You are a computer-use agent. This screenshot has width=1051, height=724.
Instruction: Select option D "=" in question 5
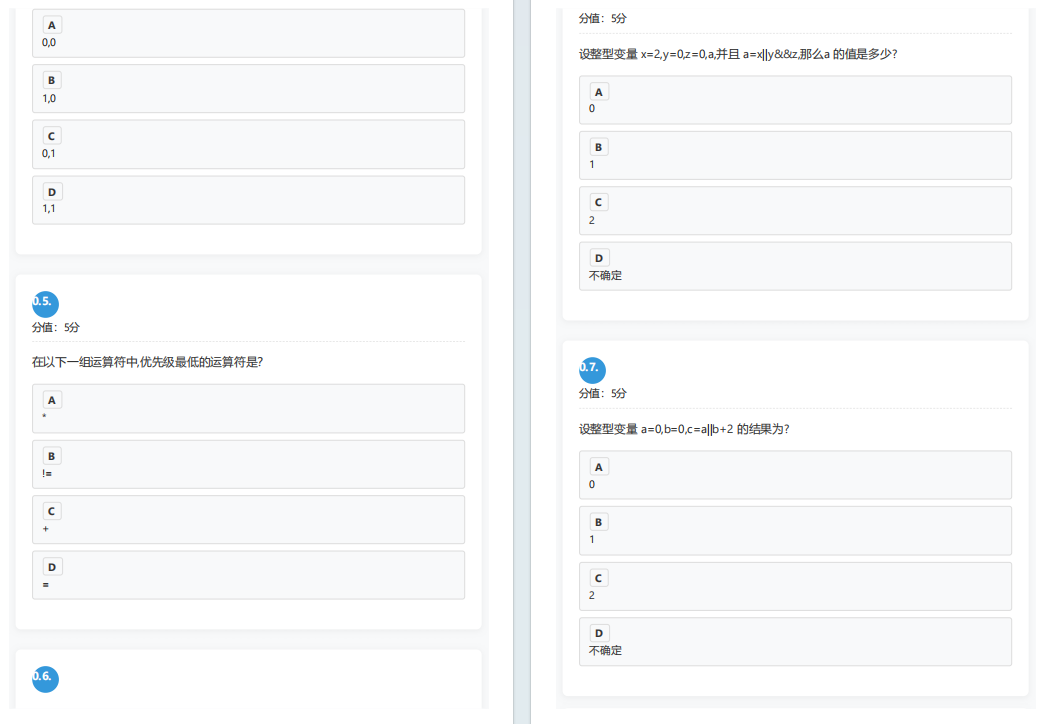point(248,575)
